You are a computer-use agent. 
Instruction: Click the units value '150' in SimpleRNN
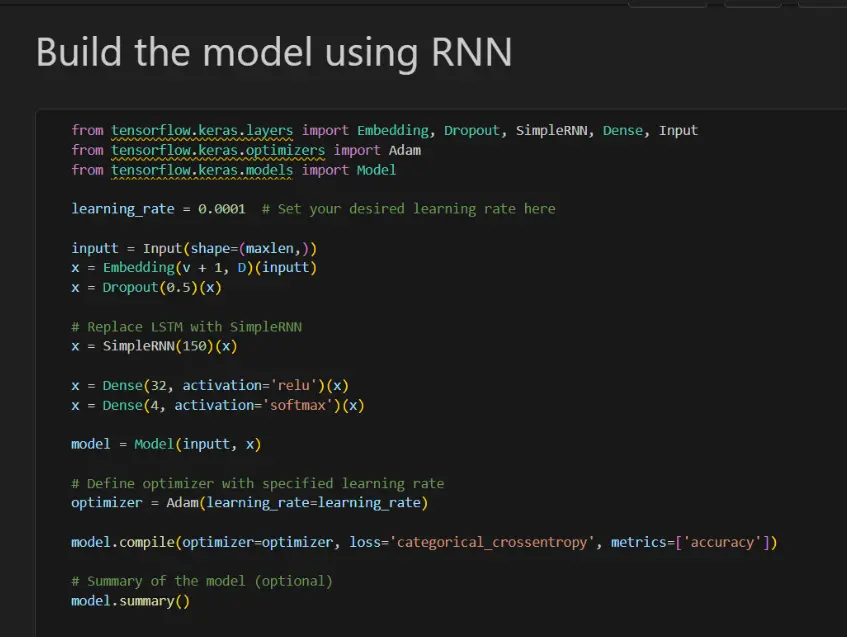194,346
